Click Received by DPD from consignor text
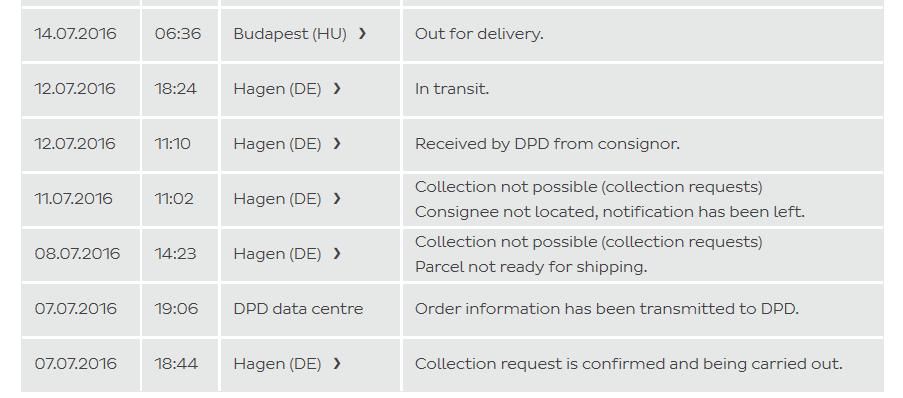 click(547, 144)
